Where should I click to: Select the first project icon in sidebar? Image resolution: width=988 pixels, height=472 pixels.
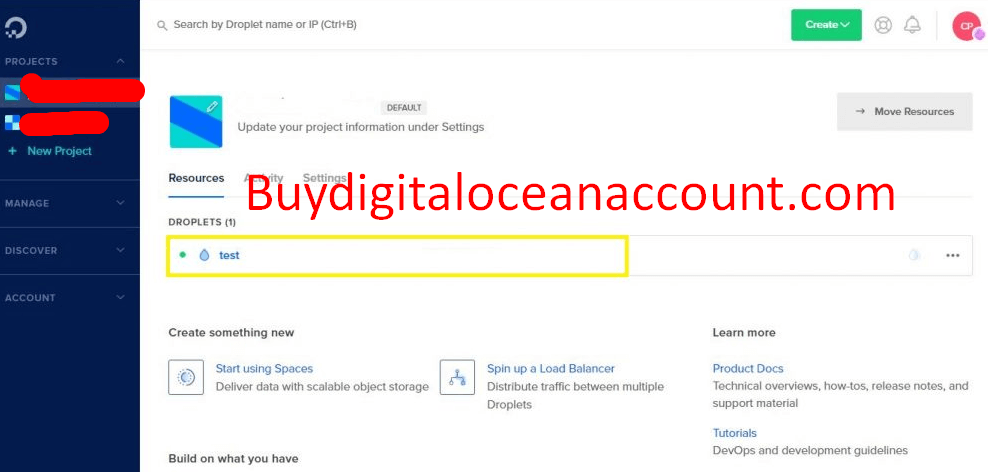(12, 93)
